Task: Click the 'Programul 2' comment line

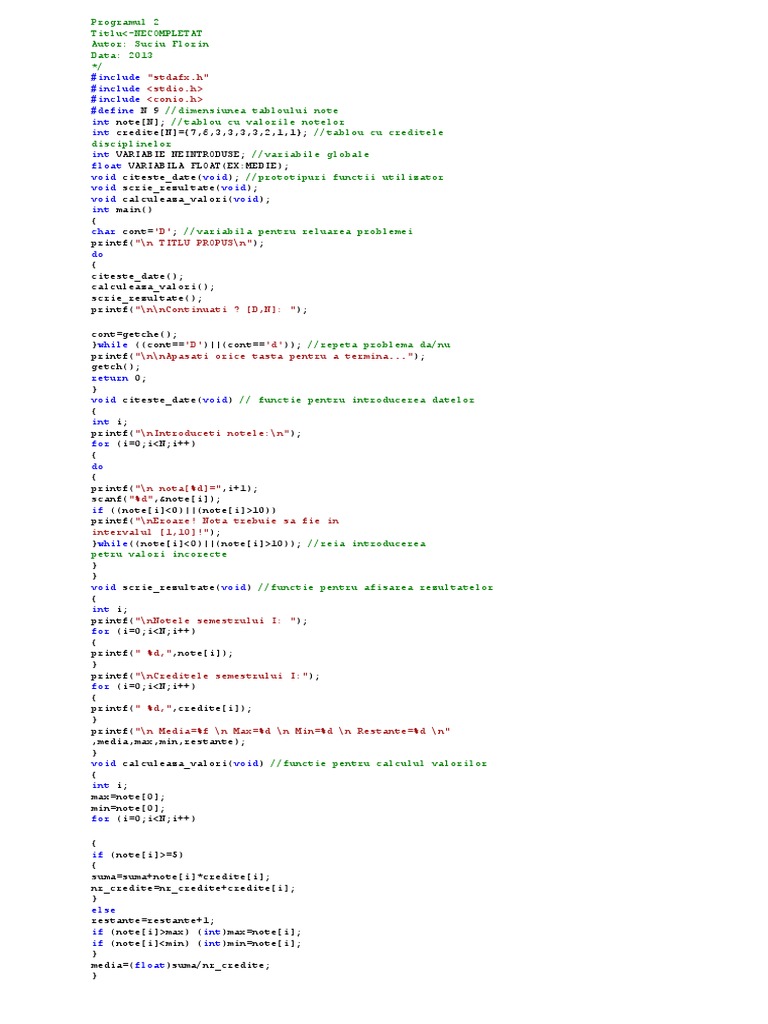Action: pyautogui.click(x=124, y=22)
